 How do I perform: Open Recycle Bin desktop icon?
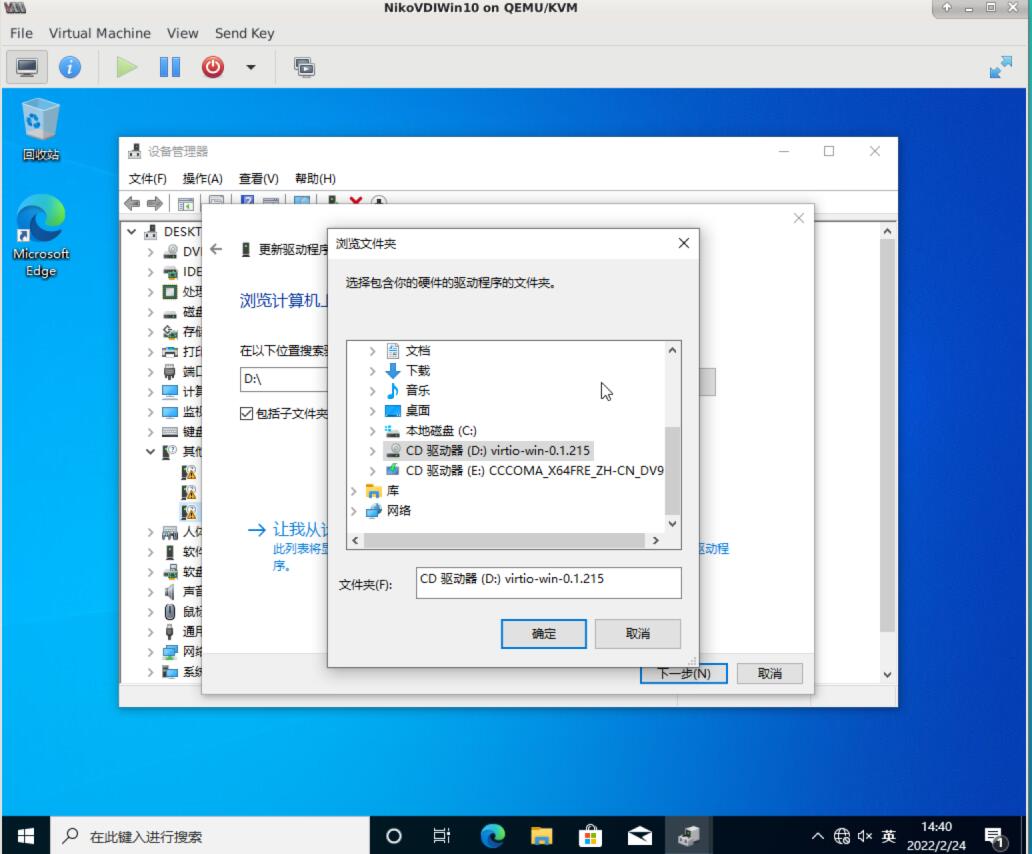[x=41, y=130]
